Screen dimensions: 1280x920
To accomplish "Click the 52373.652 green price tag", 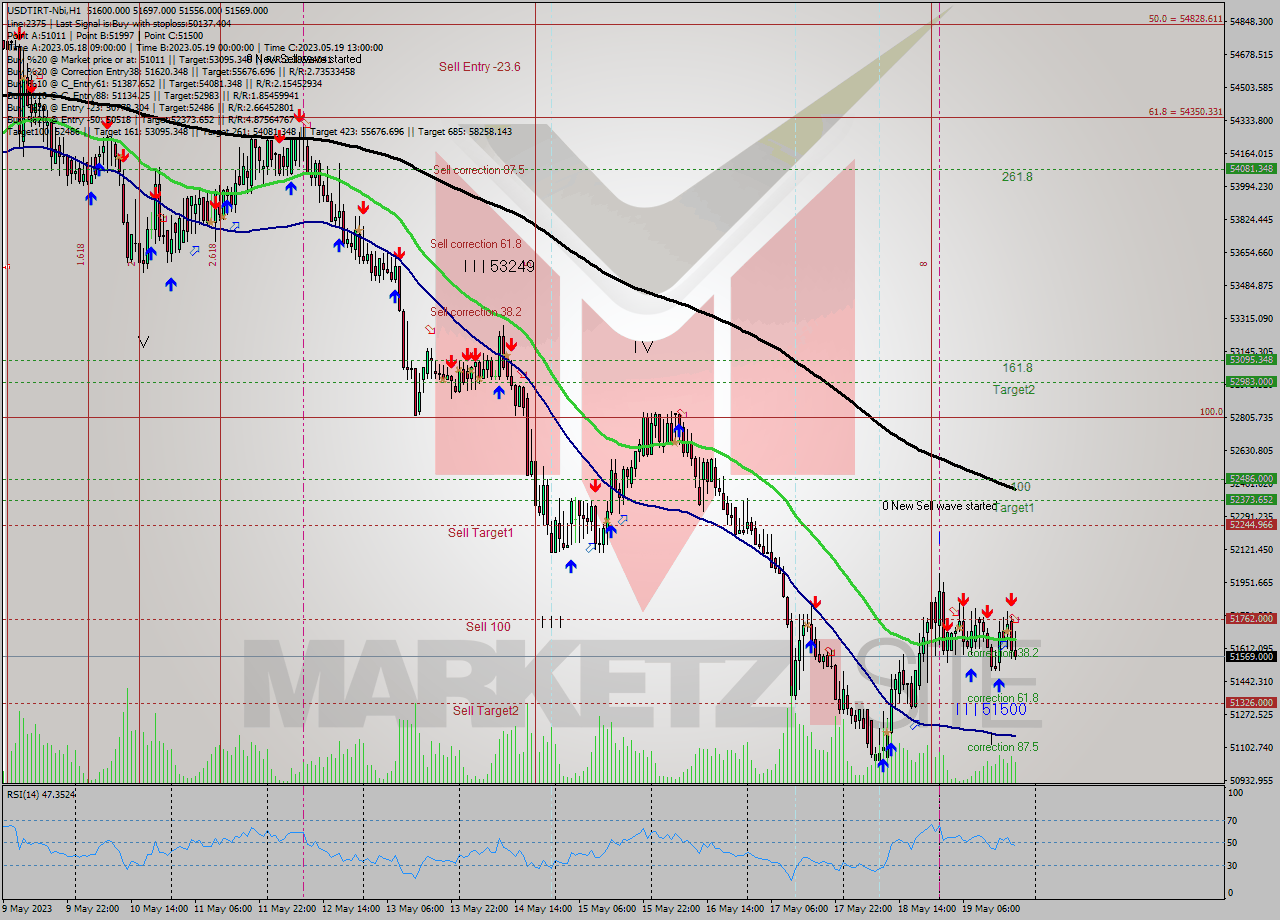I will pyautogui.click(x=1251, y=499).
